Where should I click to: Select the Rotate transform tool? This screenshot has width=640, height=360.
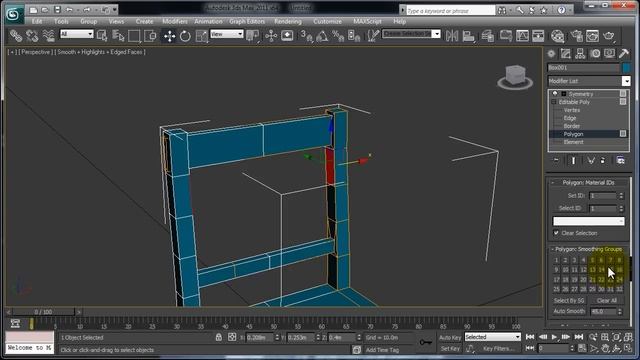point(185,36)
